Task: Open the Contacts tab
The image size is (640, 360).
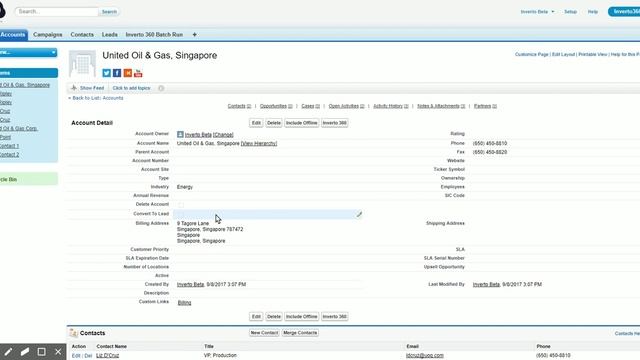Action: point(82,35)
